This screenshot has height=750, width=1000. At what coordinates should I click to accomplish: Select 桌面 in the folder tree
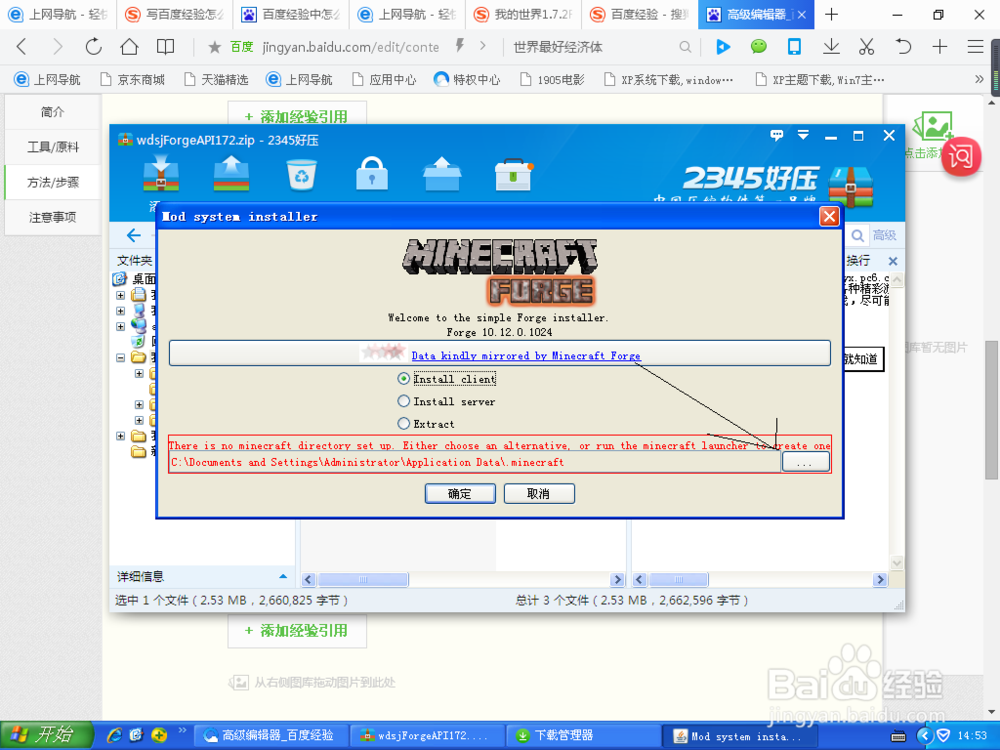click(x=144, y=279)
